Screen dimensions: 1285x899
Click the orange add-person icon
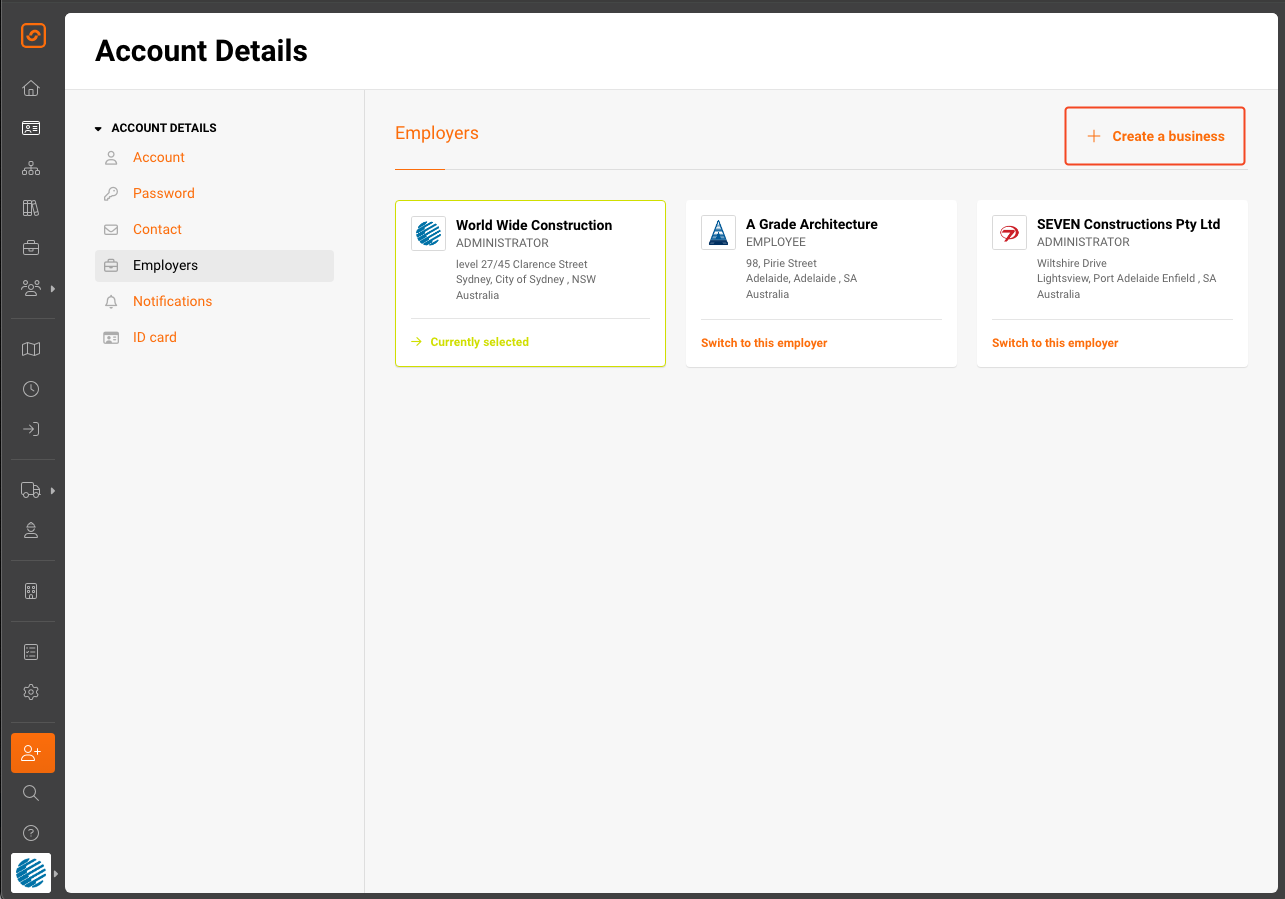coord(31,752)
